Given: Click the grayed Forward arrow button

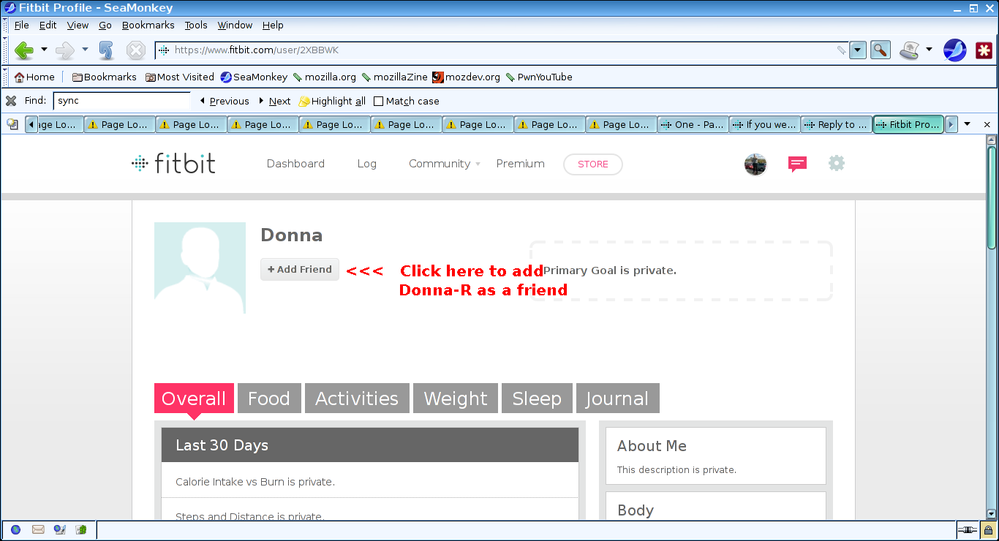Looking at the screenshot, I should [x=65, y=50].
